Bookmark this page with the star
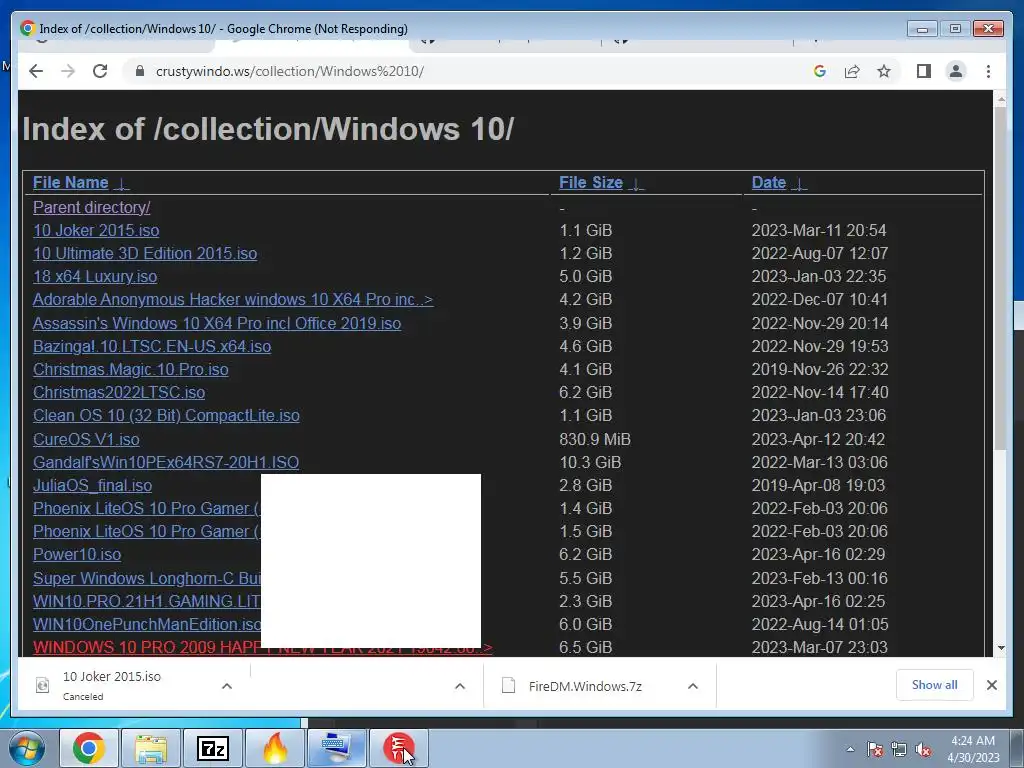 coord(884,71)
